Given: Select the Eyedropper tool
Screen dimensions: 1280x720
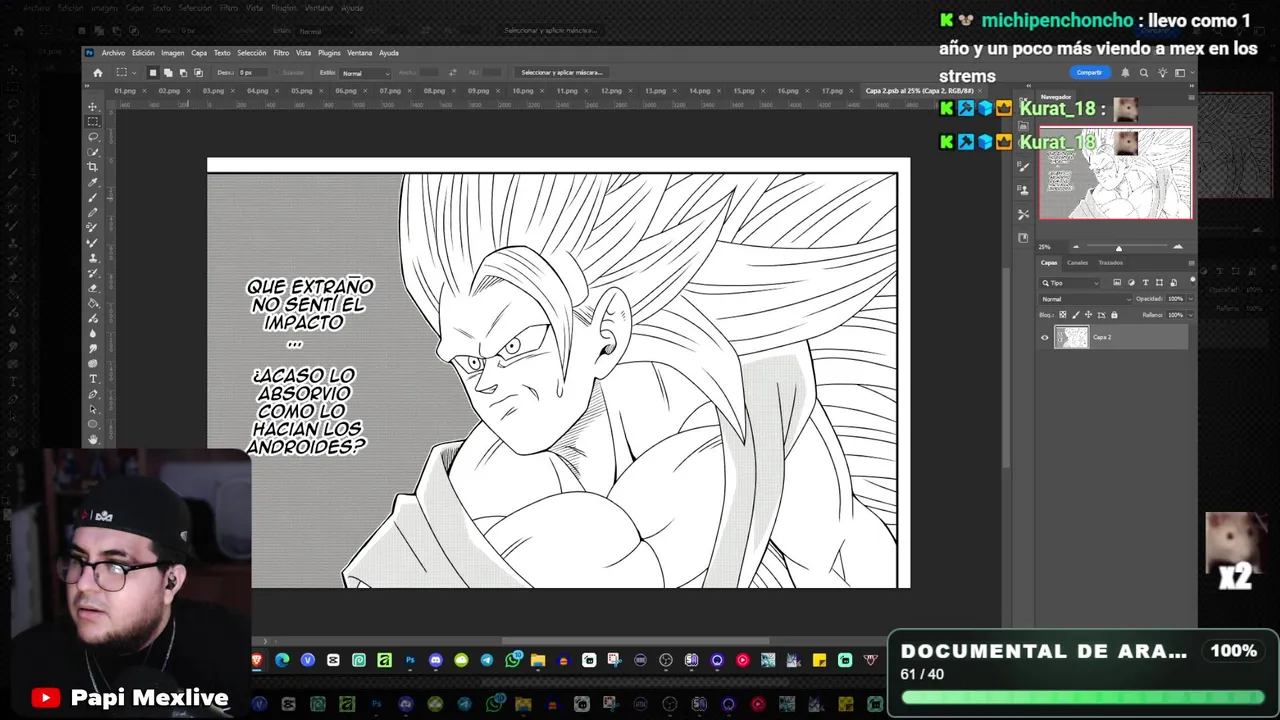Looking at the screenshot, I should click(x=93, y=182).
